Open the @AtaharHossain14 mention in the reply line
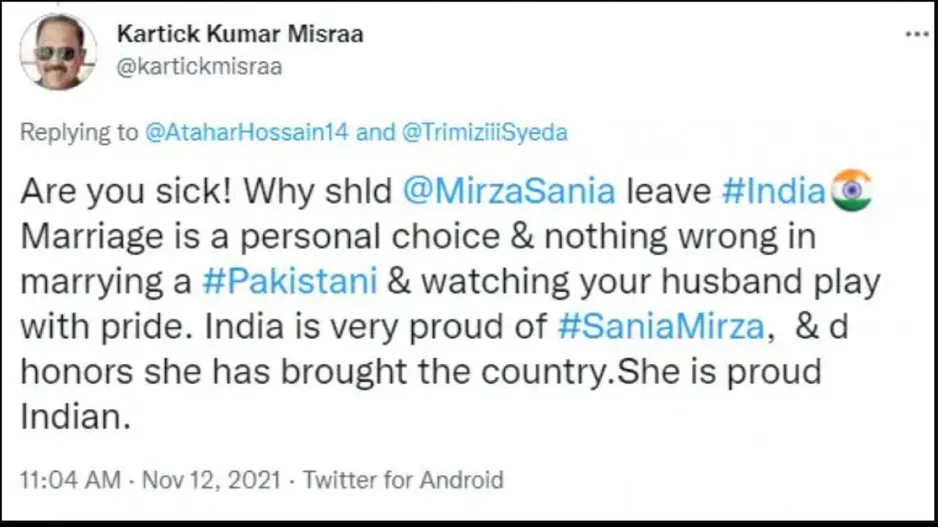938x527 pixels. [x=246, y=133]
